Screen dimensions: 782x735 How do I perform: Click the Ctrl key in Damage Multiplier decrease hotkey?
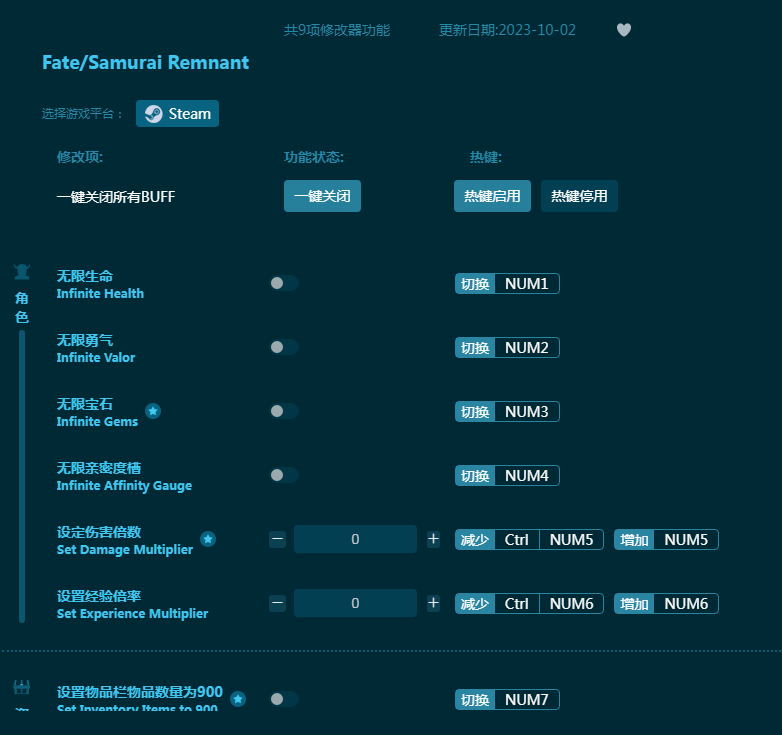pos(517,540)
